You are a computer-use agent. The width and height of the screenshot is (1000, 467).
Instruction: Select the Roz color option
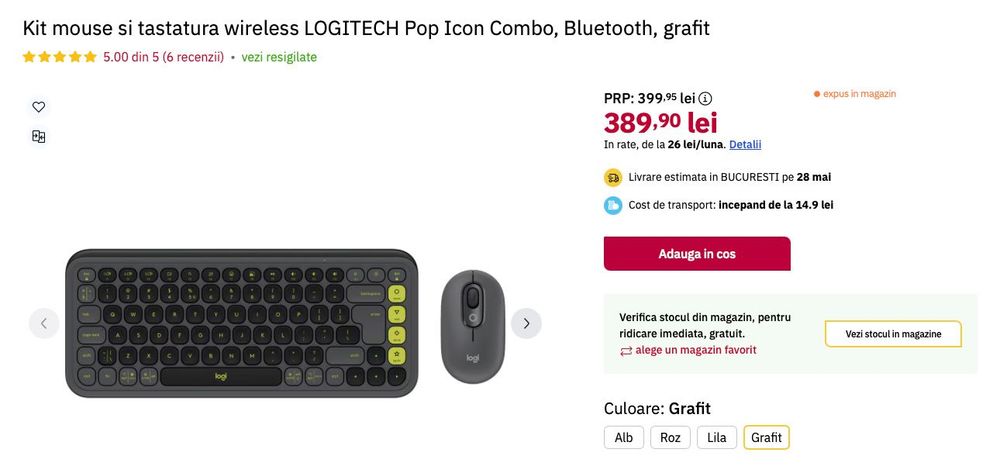pyautogui.click(x=670, y=438)
